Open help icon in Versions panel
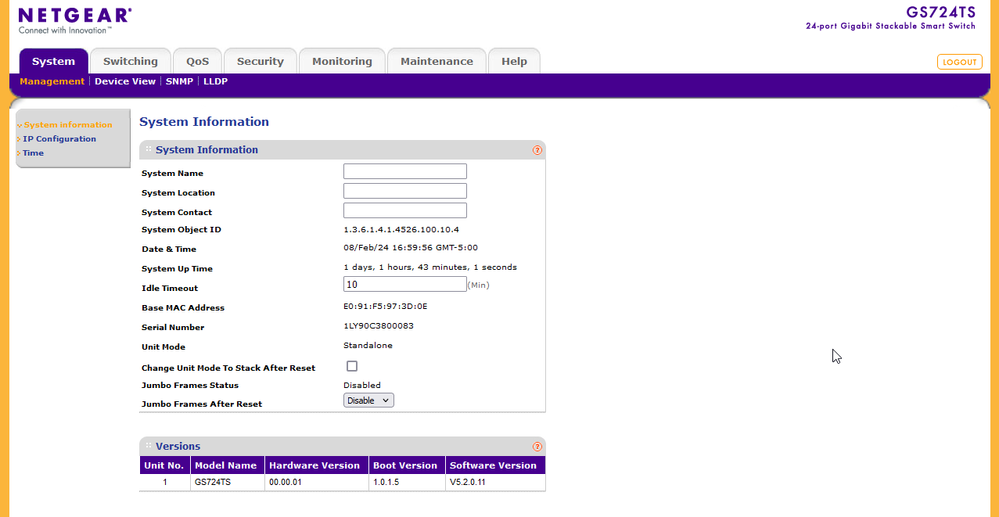The image size is (999, 517). point(536,447)
